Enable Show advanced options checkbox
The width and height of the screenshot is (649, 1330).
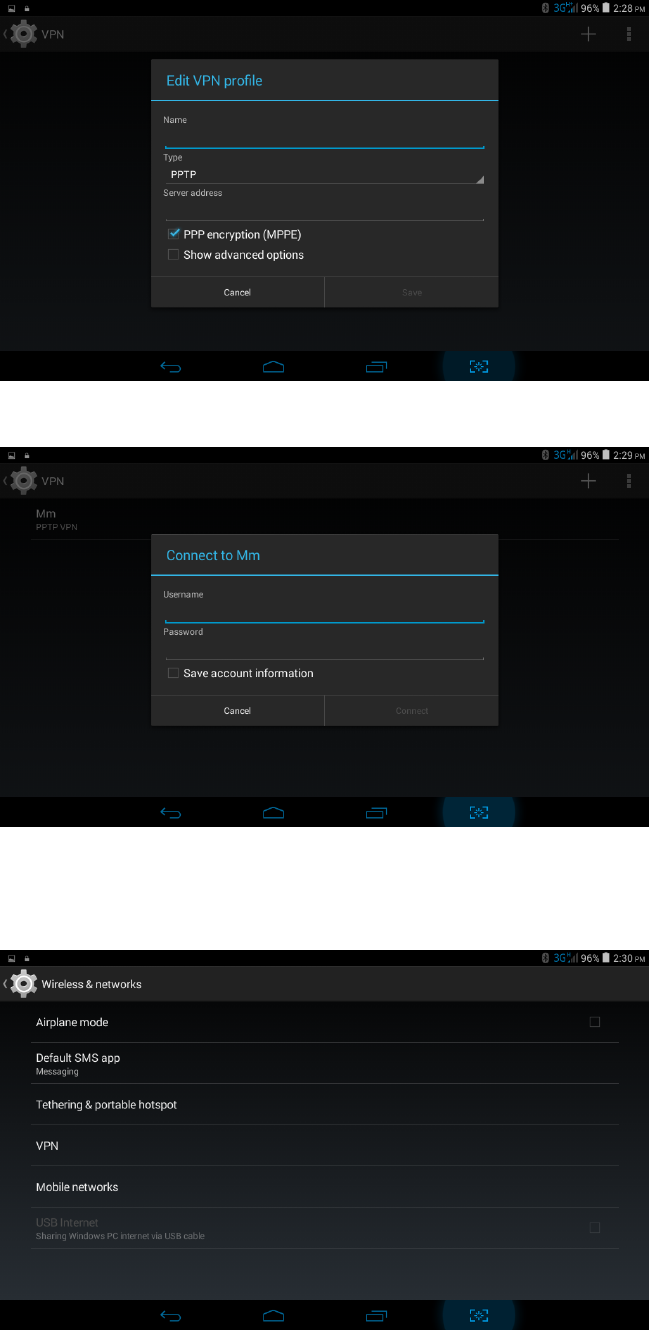tap(174, 255)
